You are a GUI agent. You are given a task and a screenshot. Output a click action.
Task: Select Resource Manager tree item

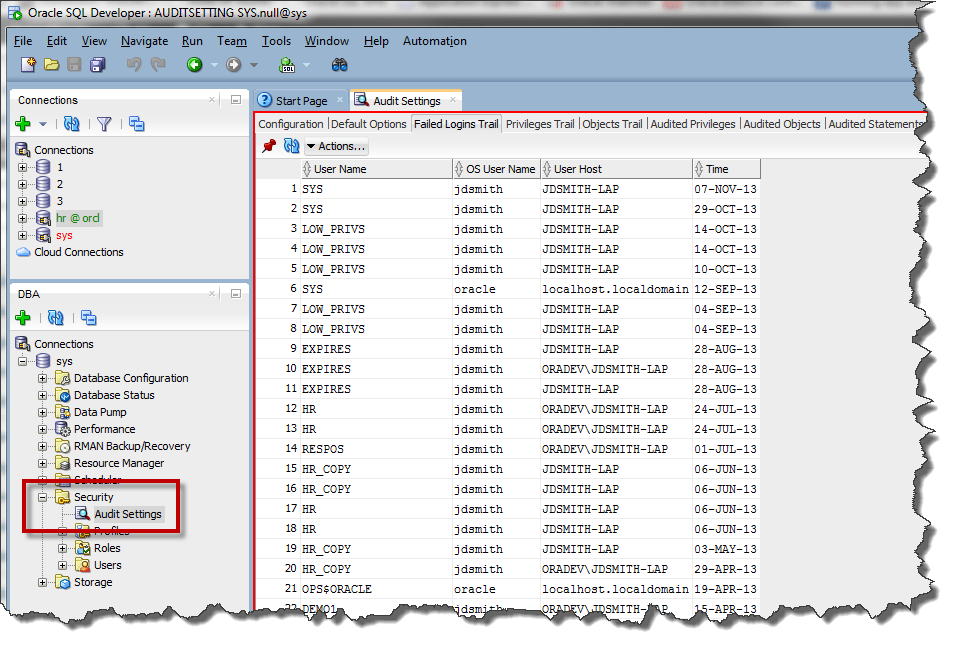click(119, 463)
